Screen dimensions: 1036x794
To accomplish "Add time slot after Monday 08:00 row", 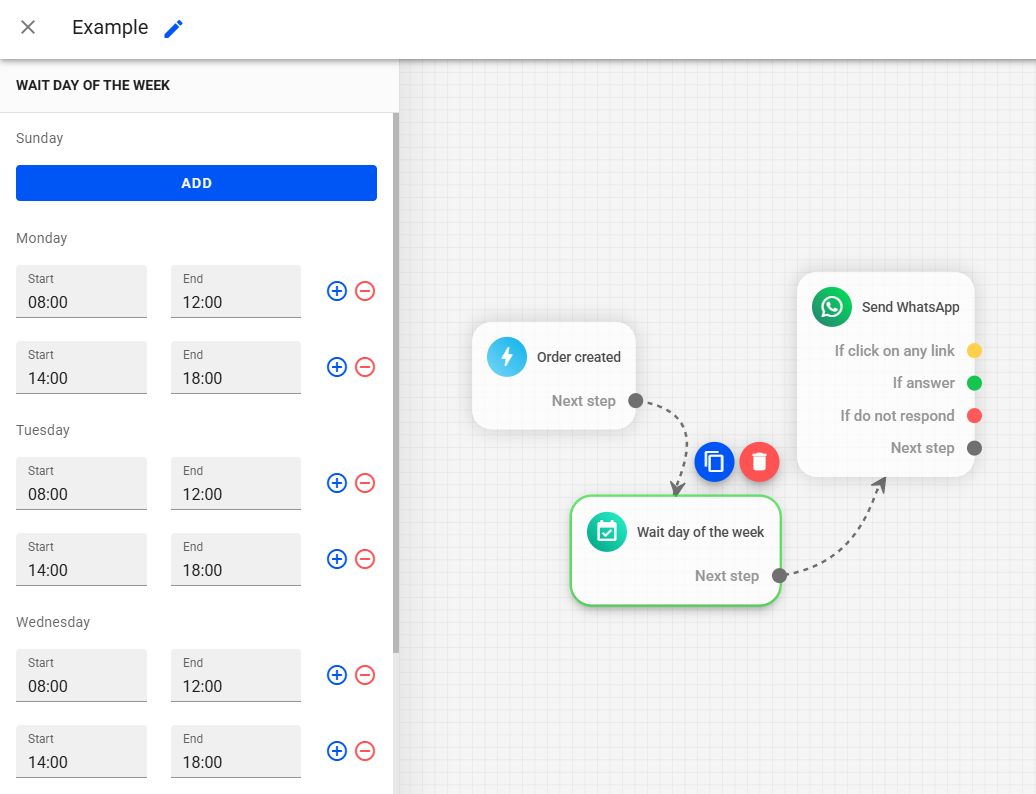I will (337, 291).
